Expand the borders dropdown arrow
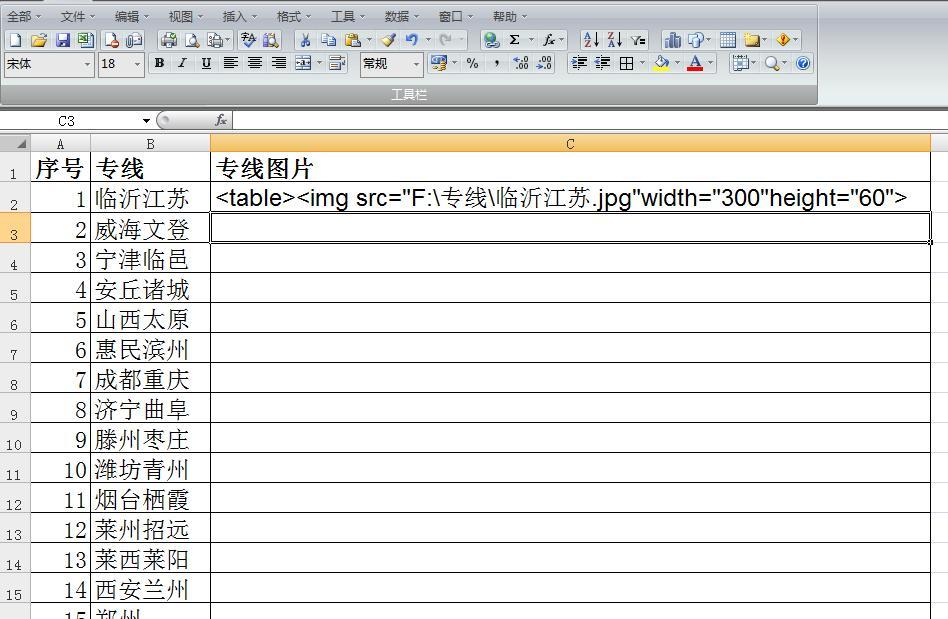The width and height of the screenshot is (948, 619). (x=642, y=63)
